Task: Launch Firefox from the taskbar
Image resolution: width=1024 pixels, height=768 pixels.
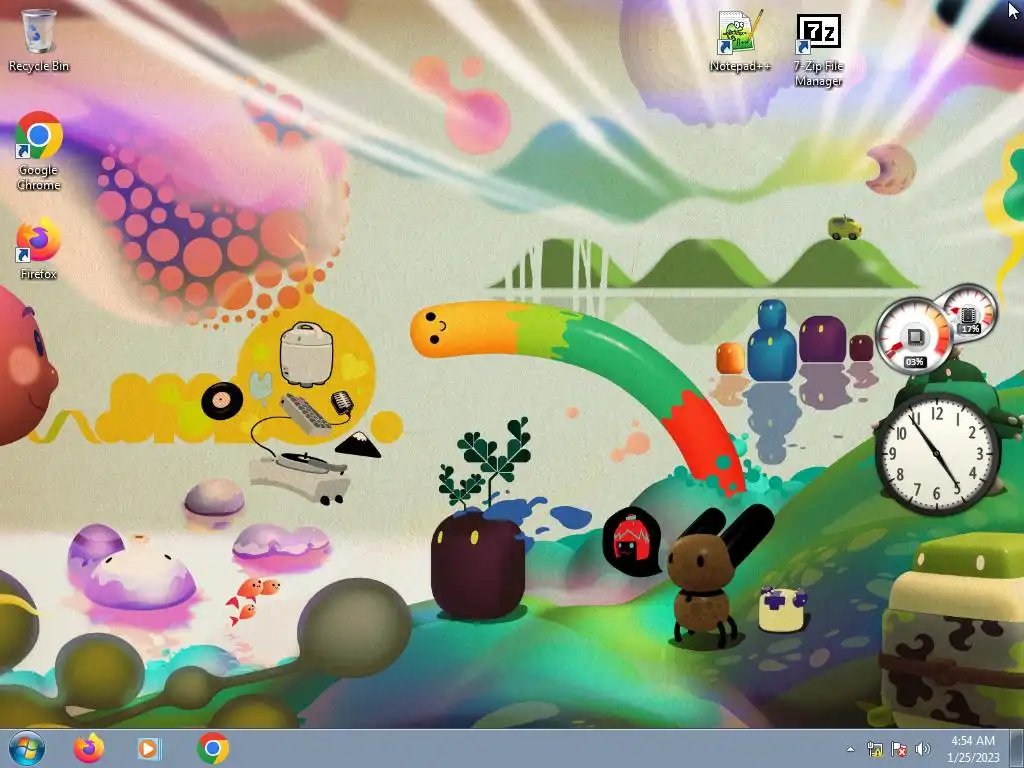Action: point(89,748)
